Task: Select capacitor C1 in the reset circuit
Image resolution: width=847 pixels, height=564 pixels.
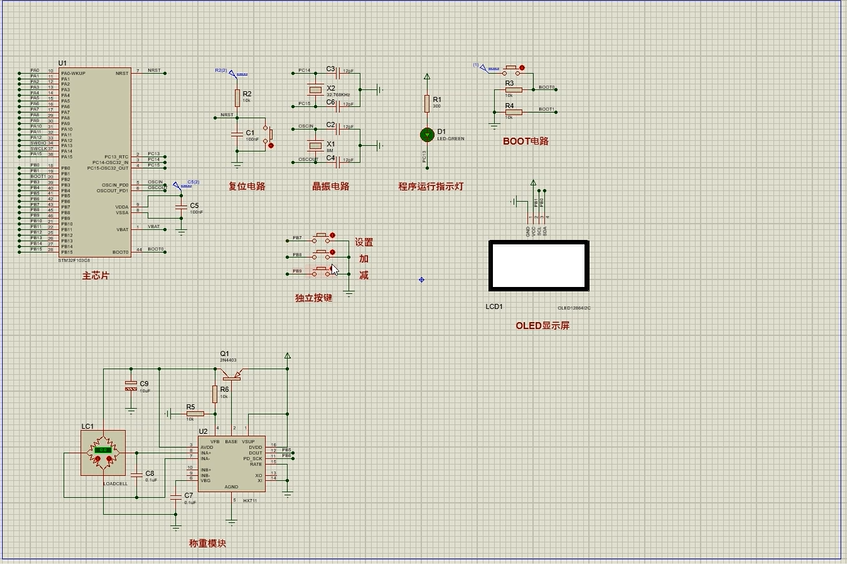Action: point(237,135)
